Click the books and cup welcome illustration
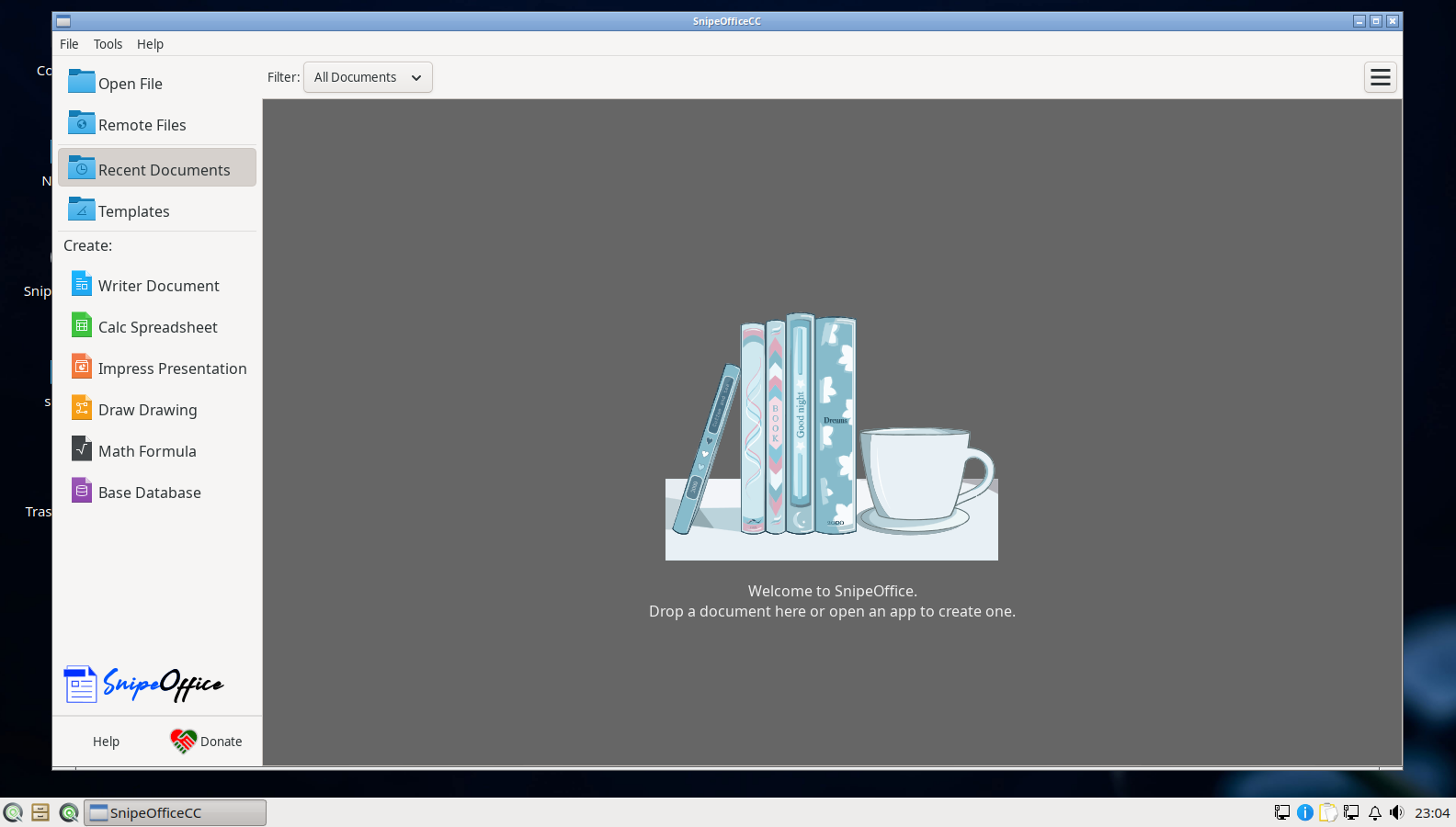Viewport: 1456px width, 827px height. 832,436
